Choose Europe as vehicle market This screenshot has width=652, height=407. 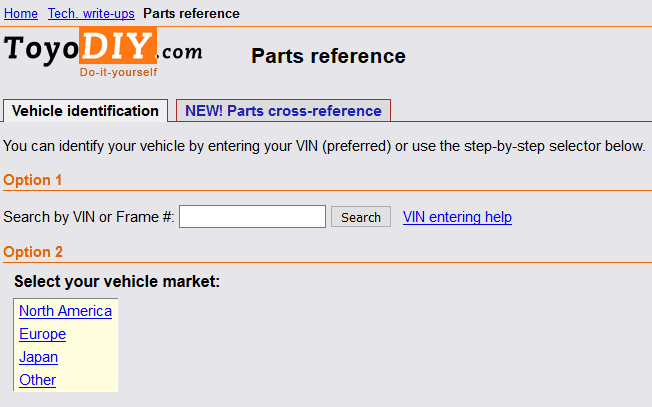42,334
